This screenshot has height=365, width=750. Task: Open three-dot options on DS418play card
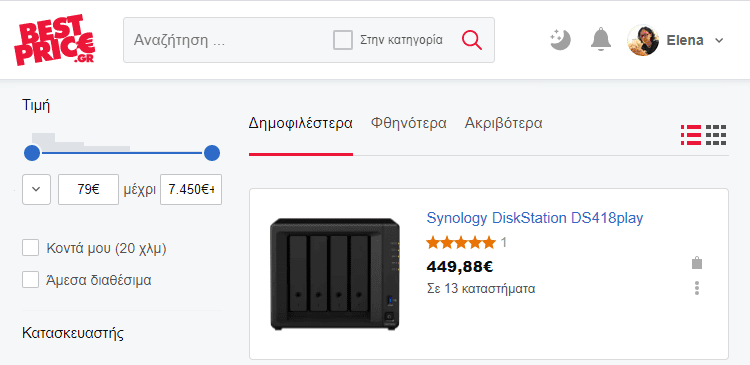click(x=697, y=288)
